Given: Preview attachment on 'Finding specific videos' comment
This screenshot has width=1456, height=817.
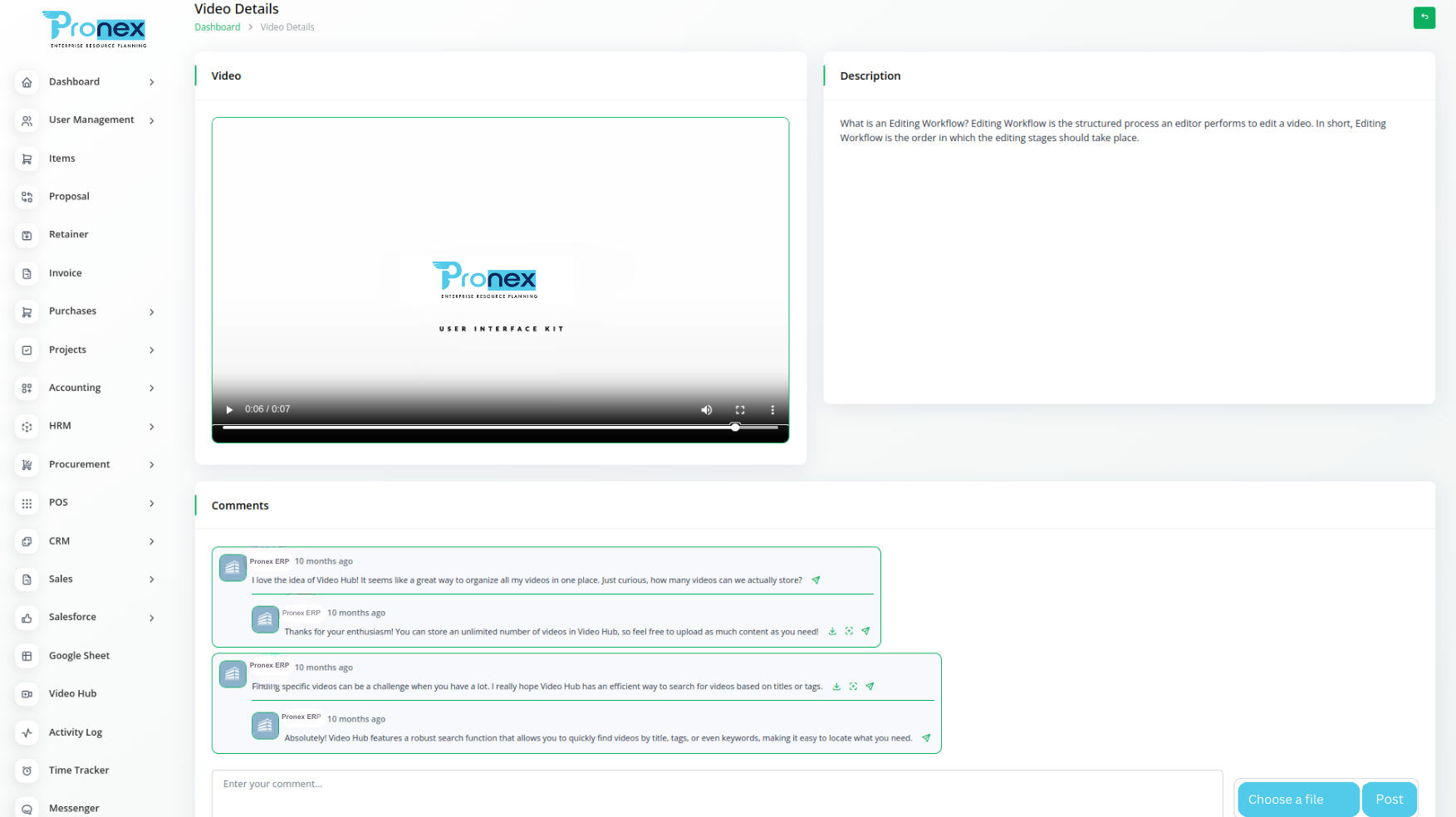Looking at the screenshot, I should pyautogui.click(x=853, y=687).
